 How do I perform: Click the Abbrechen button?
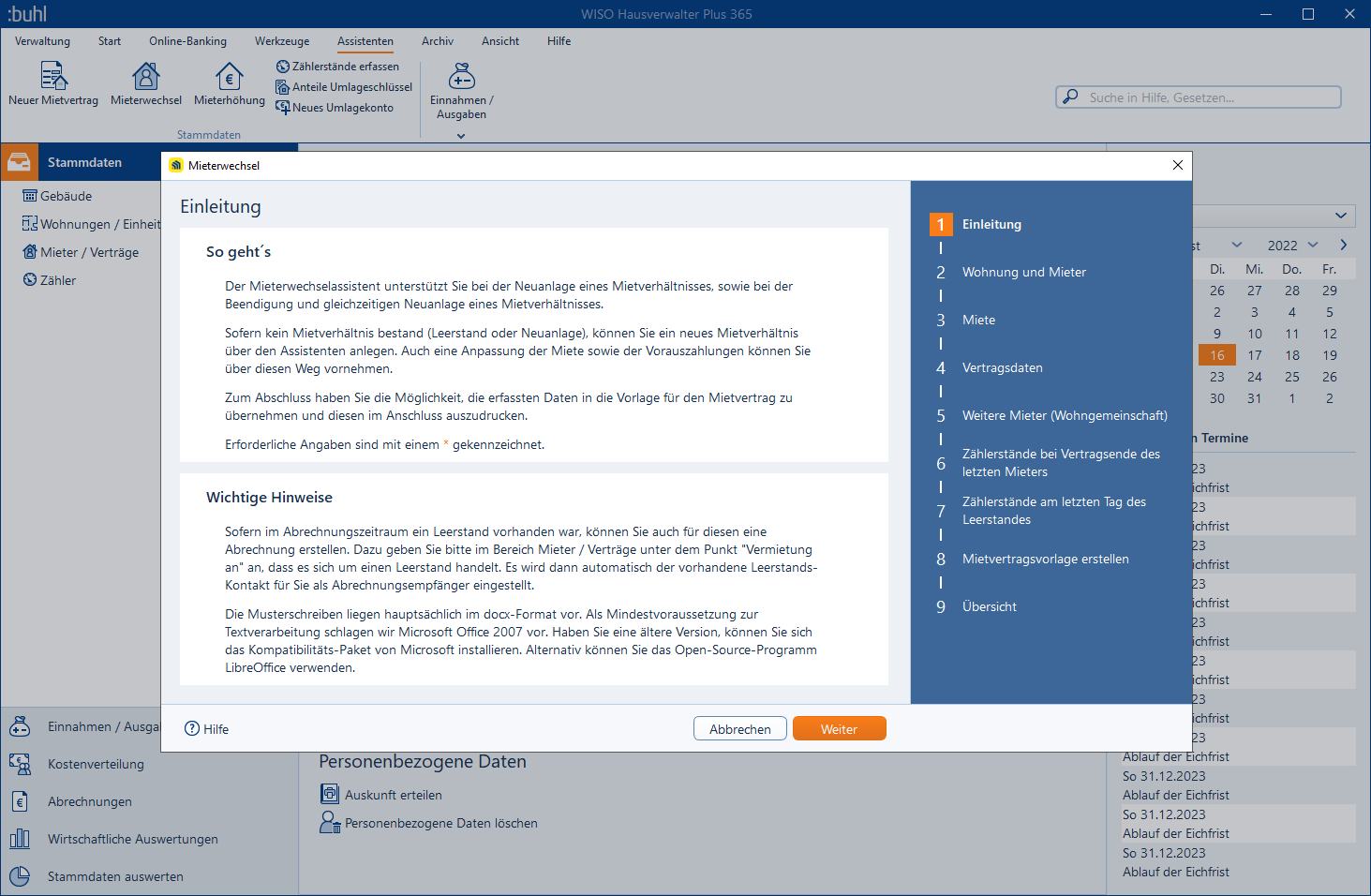(x=740, y=729)
